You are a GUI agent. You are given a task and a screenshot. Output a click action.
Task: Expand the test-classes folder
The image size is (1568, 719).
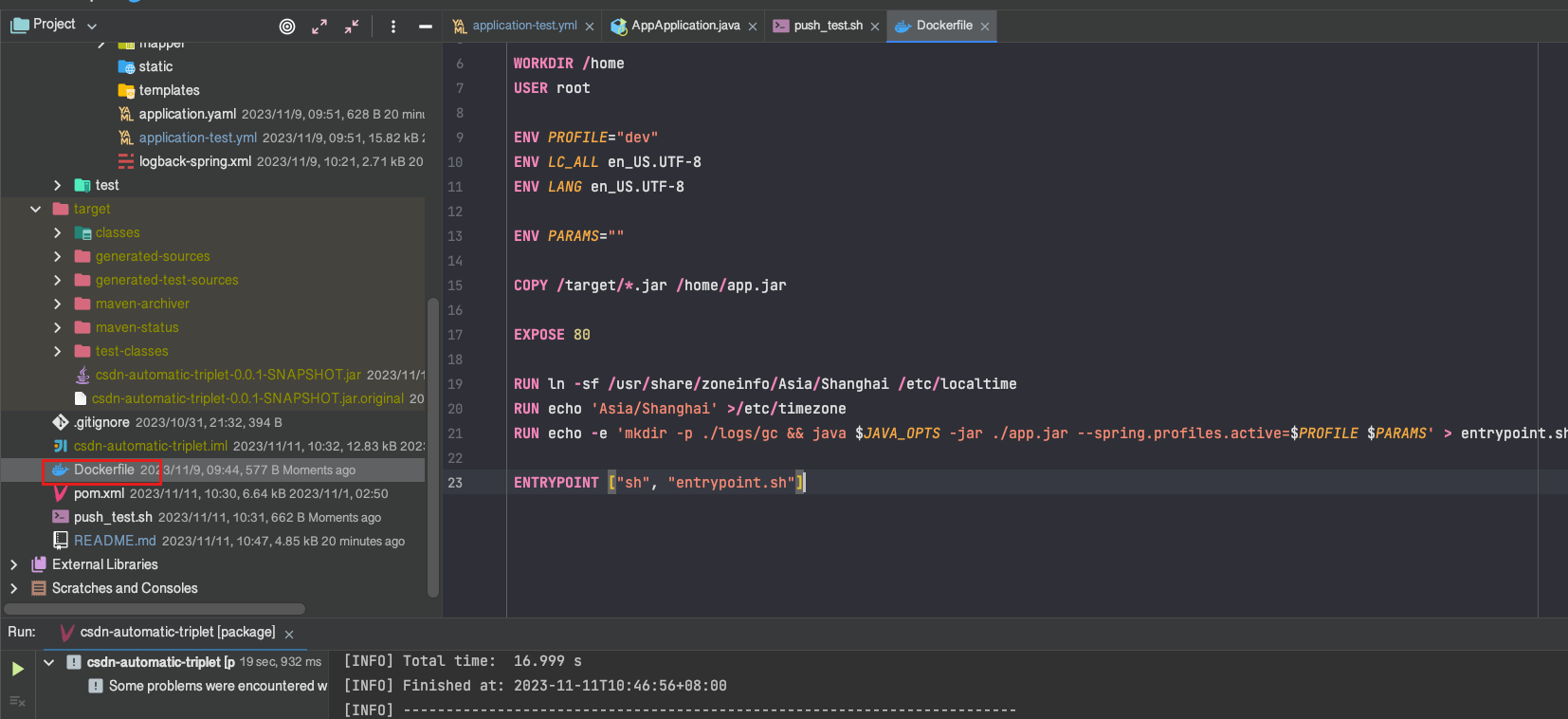click(x=58, y=351)
